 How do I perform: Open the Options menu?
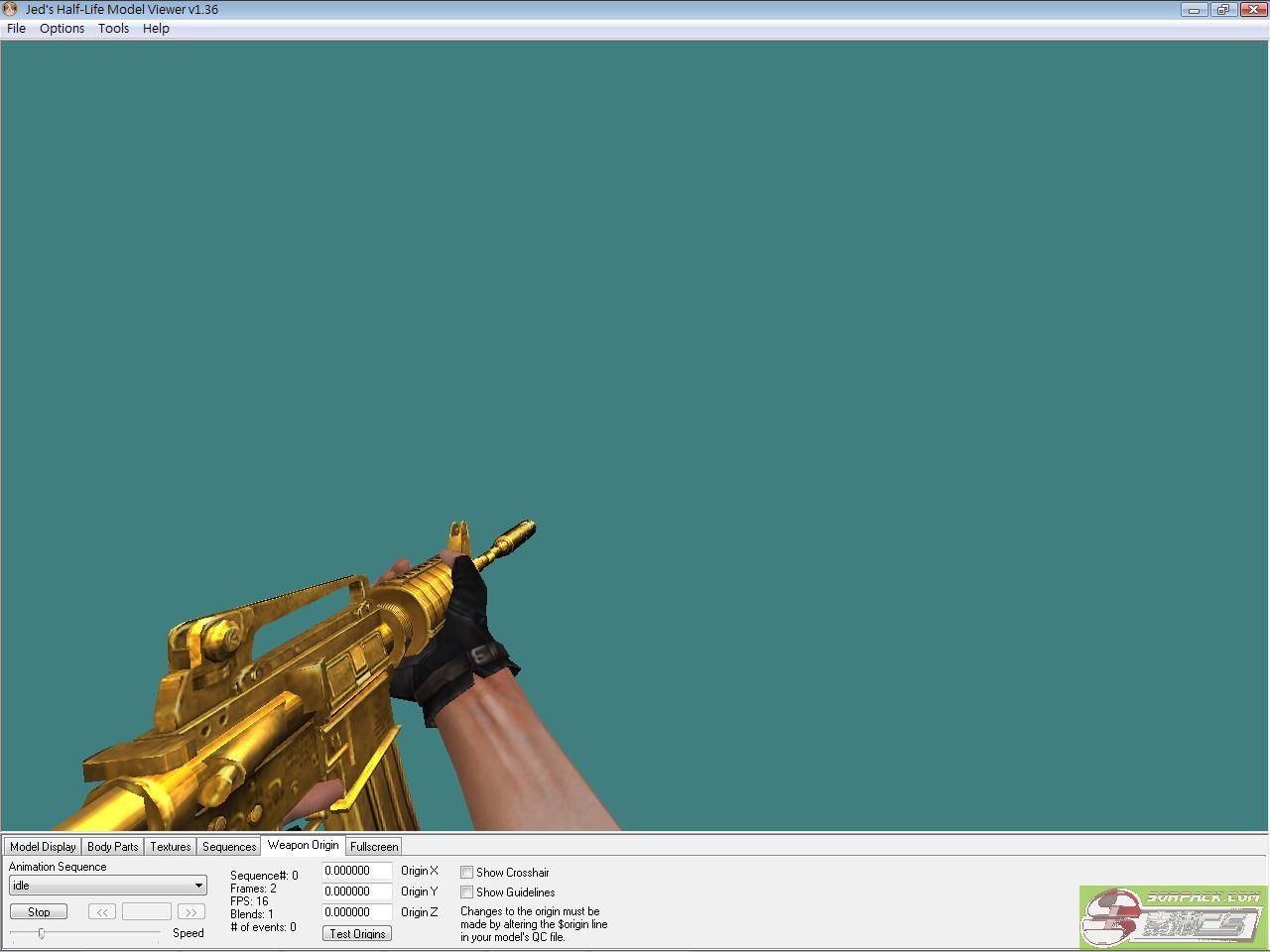pyautogui.click(x=62, y=28)
